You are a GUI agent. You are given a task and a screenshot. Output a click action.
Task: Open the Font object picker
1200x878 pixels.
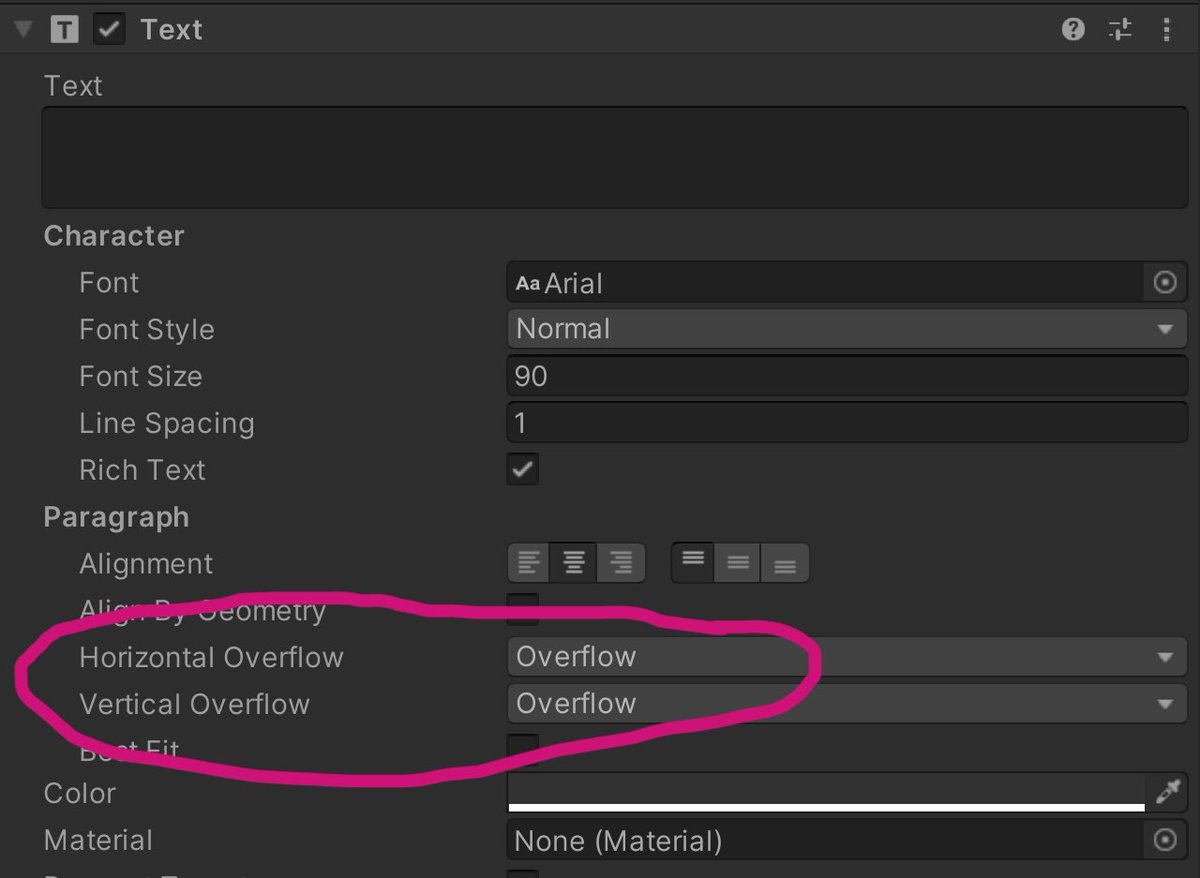1164,282
